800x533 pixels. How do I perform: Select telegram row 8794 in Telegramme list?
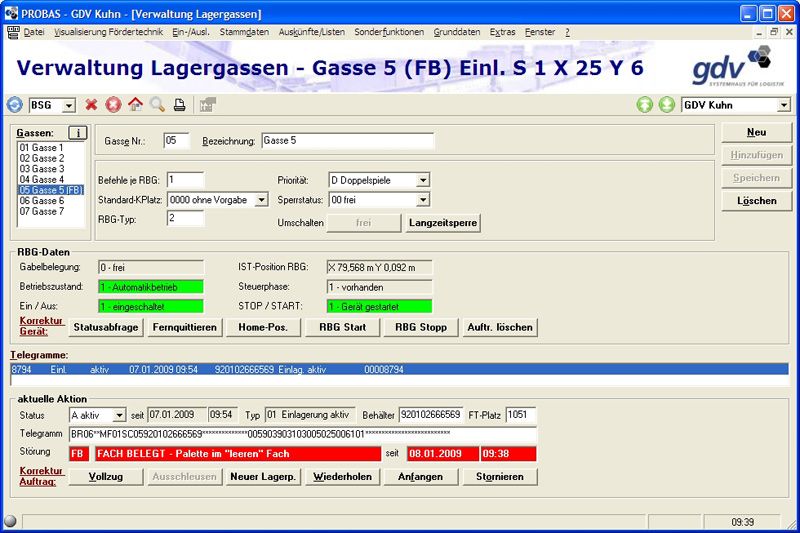(x=399, y=369)
